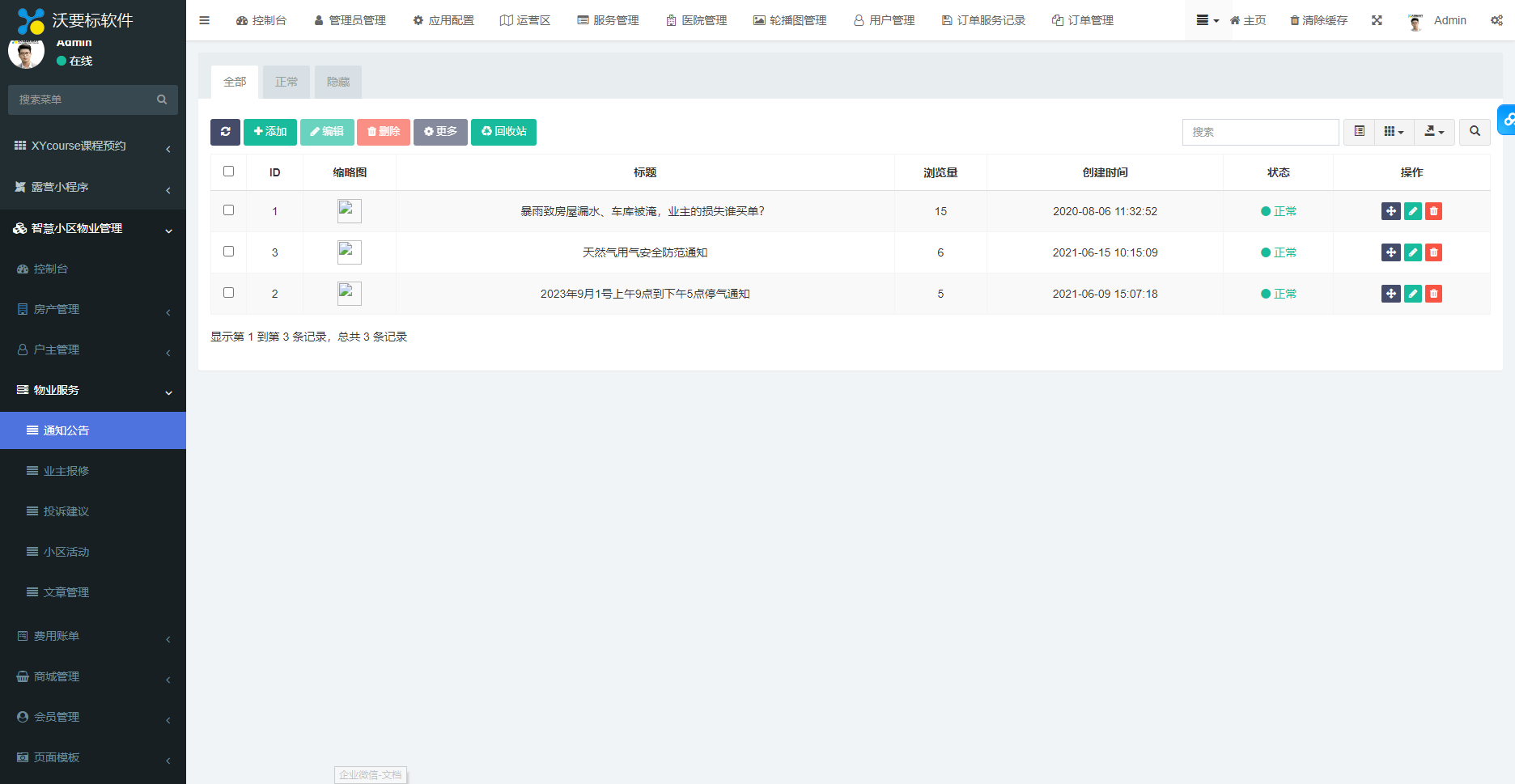The image size is (1515, 784).
Task: Click the magnifier search button beside export
Action: pyautogui.click(x=1475, y=132)
